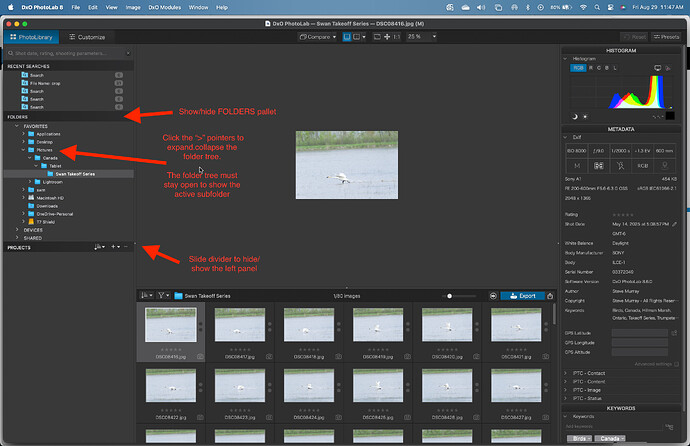Click the Presets button

666,37
